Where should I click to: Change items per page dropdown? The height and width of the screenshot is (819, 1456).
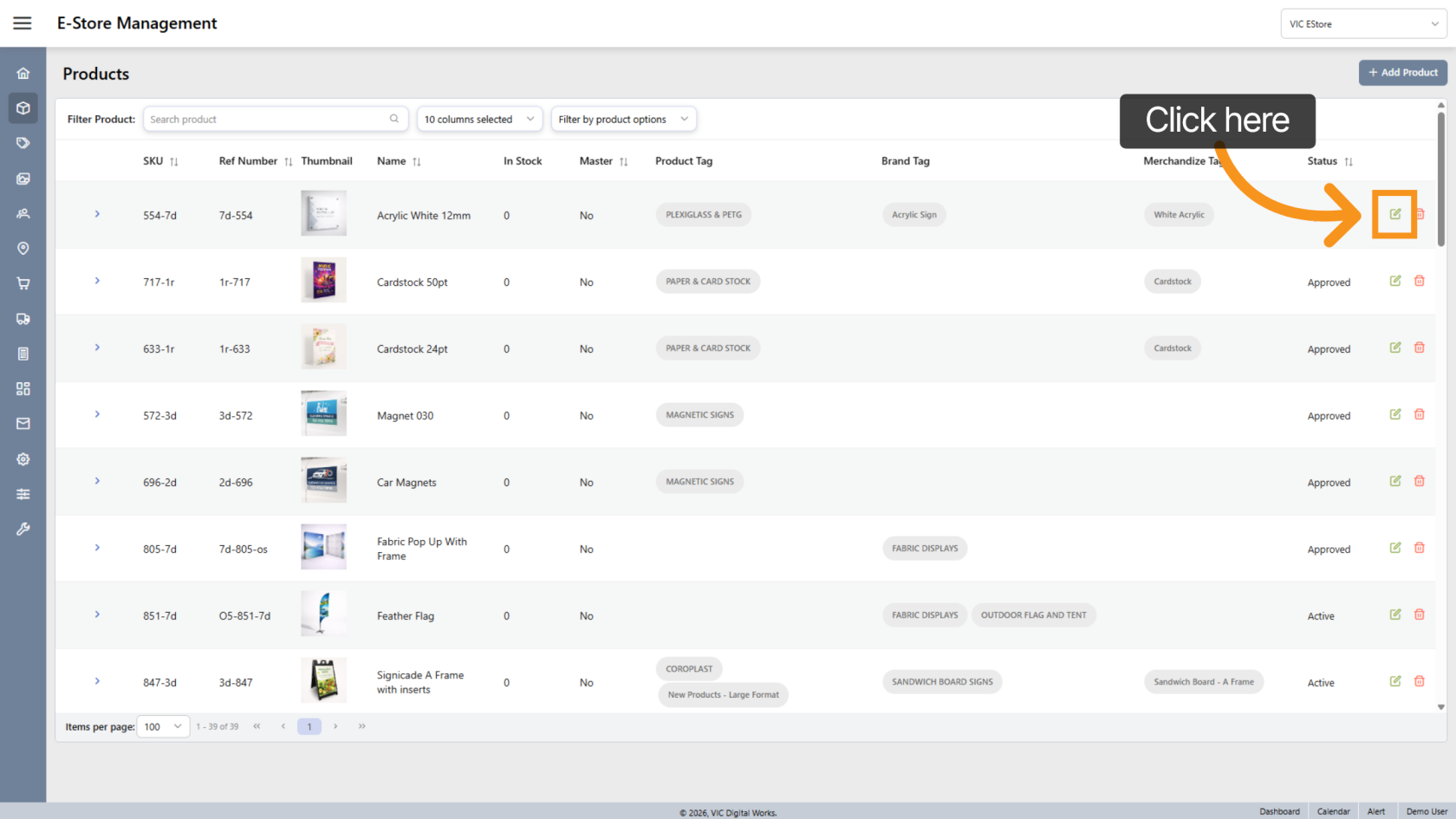pos(163,726)
